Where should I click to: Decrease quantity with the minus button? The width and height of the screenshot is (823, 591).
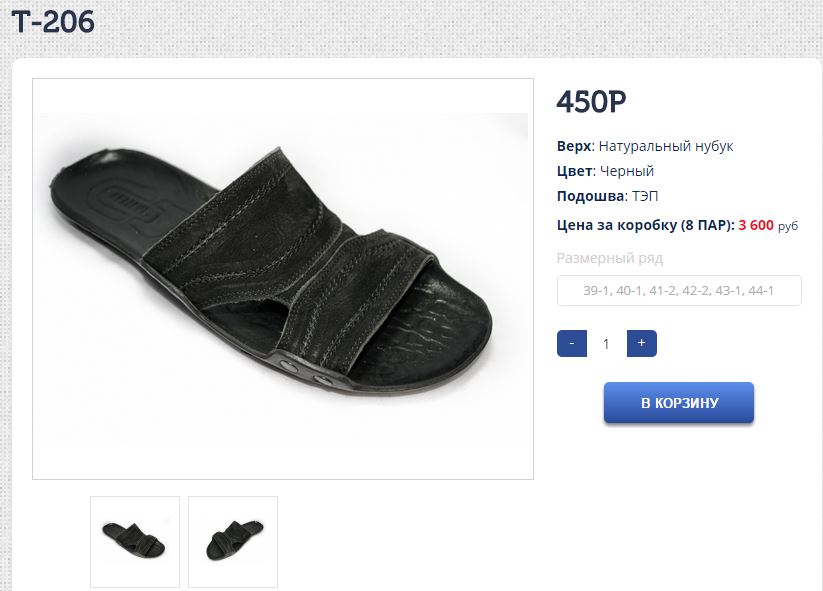pos(571,343)
